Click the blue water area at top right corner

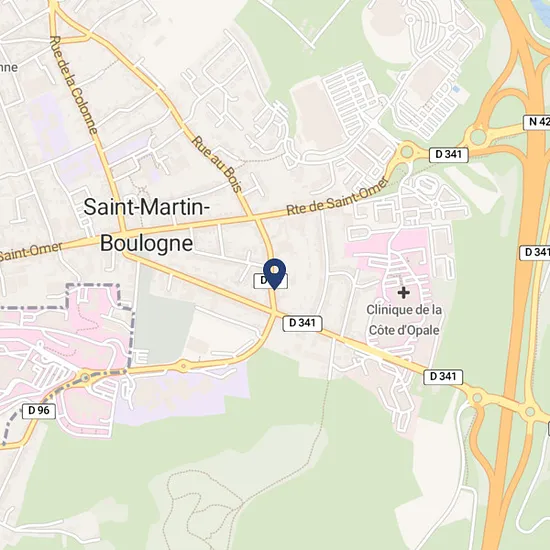pos(540,6)
